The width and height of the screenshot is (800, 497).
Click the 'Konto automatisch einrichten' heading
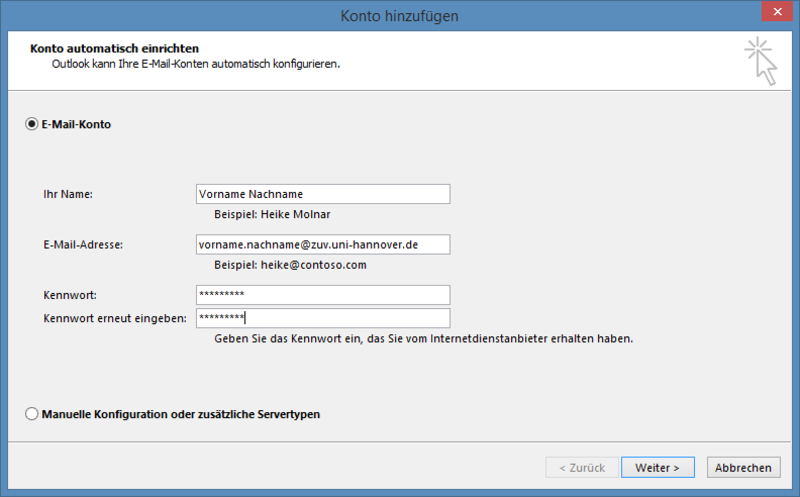pyautogui.click(x=114, y=48)
